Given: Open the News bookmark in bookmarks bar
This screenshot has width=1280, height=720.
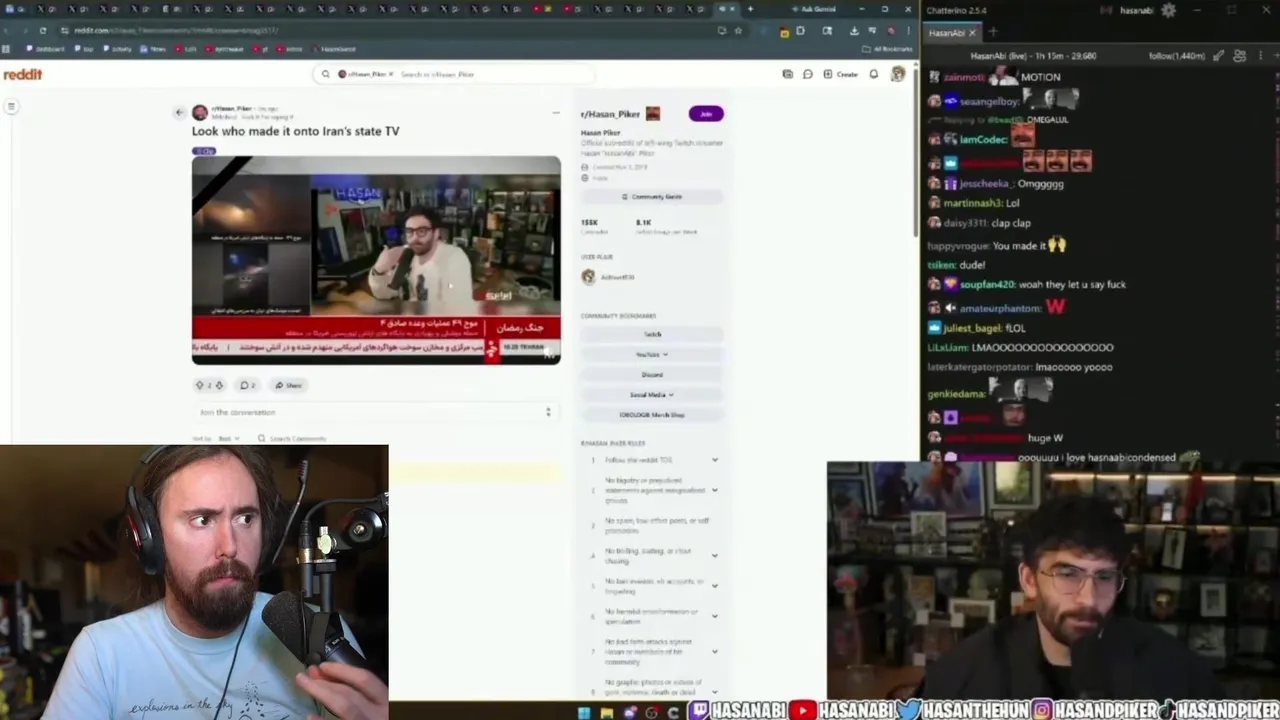Looking at the screenshot, I should pos(154,49).
